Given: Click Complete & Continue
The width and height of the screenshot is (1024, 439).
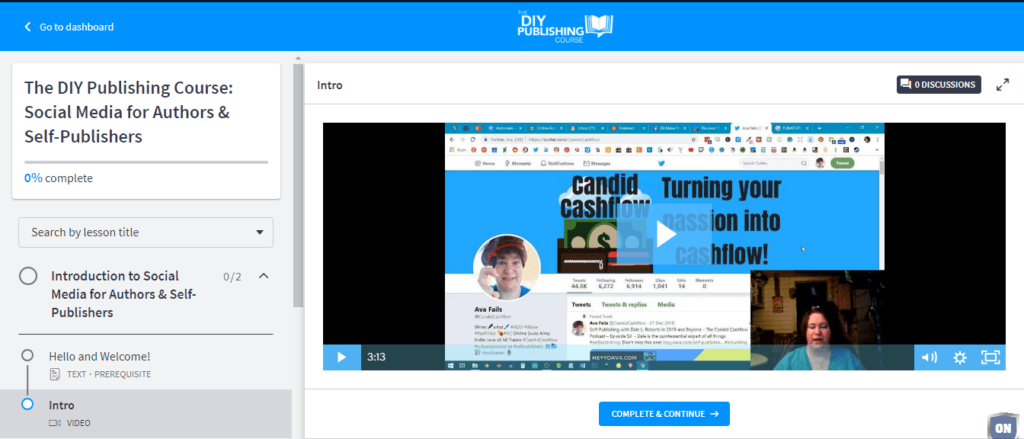Looking at the screenshot, I should tap(664, 414).
